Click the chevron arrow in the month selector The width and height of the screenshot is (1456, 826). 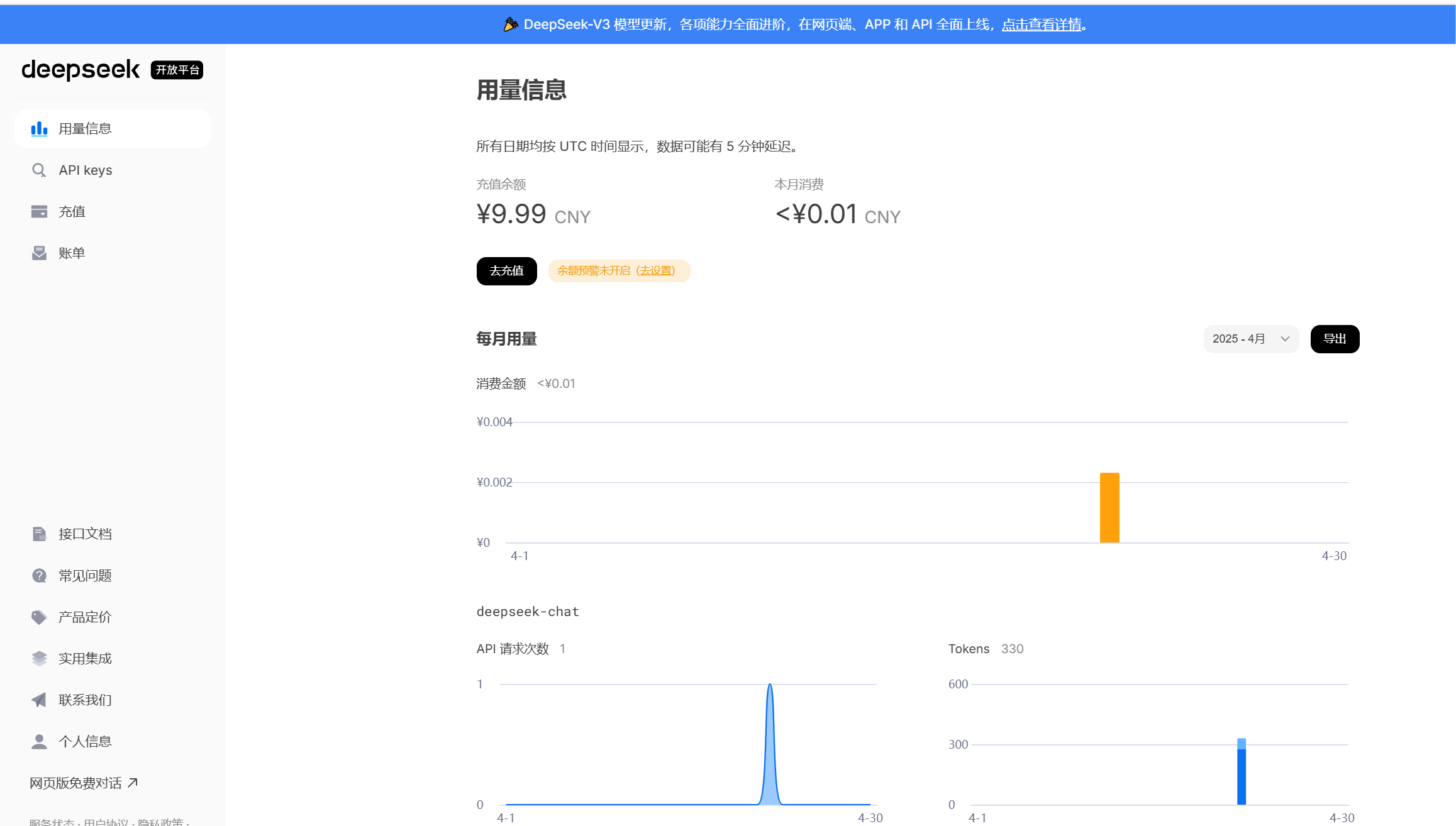click(x=1285, y=339)
